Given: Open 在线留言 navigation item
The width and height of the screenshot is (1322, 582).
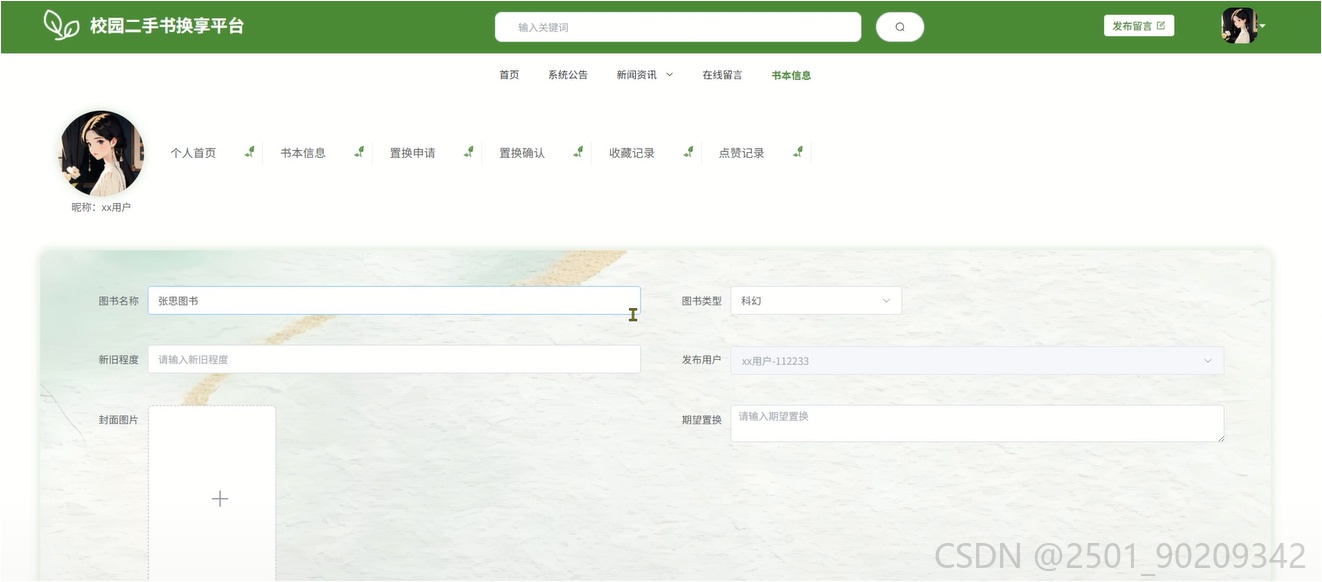Looking at the screenshot, I should [722, 75].
